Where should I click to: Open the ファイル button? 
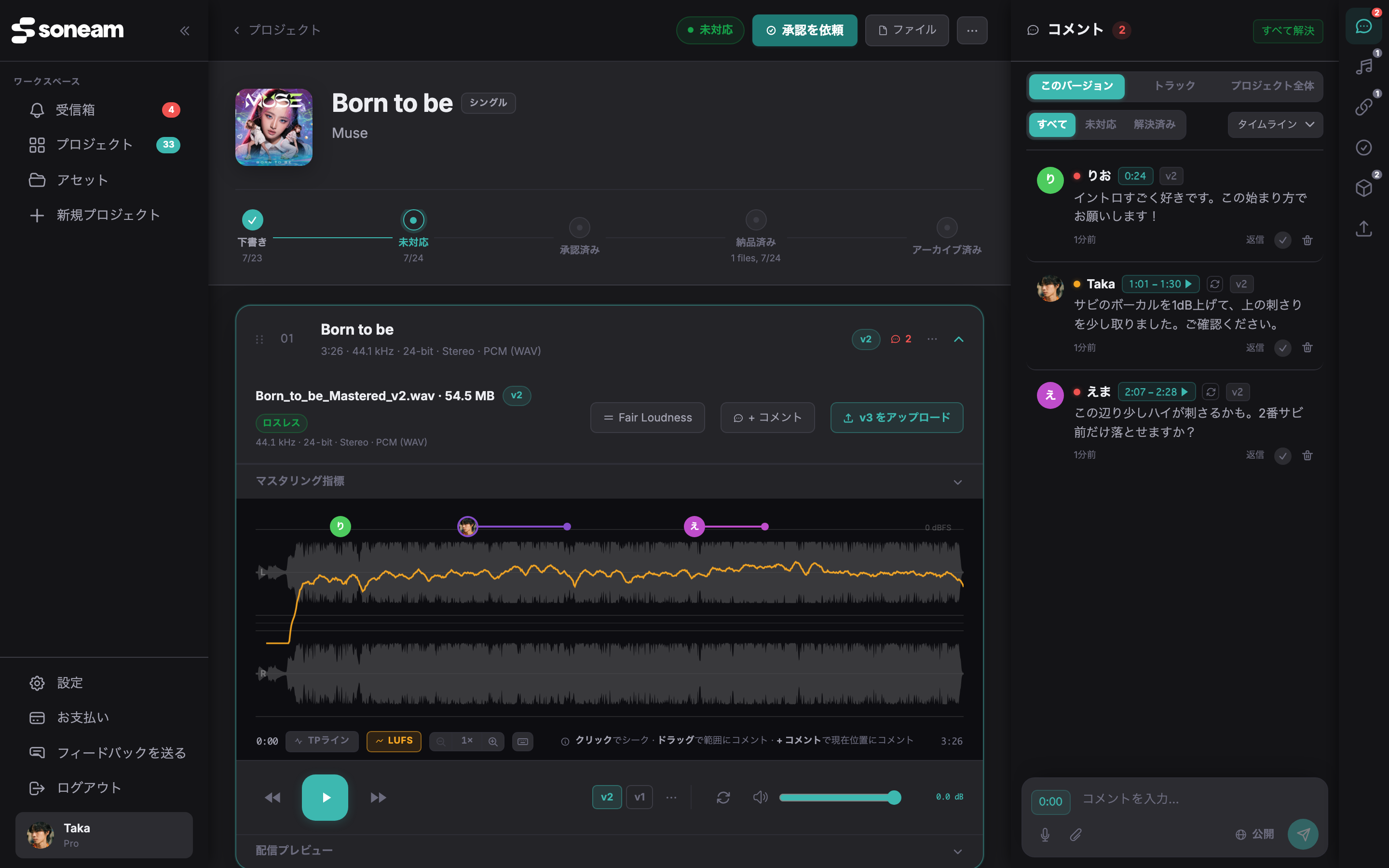[907, 30]
